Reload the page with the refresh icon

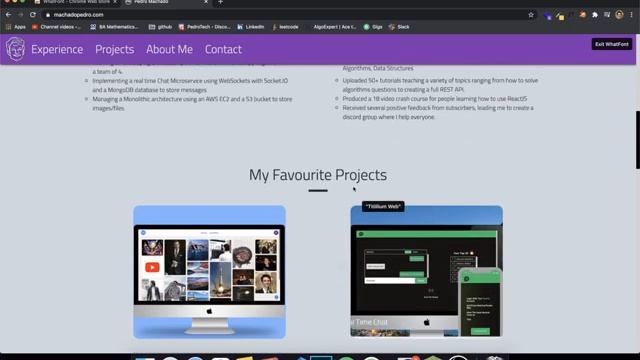click(33, 15)
